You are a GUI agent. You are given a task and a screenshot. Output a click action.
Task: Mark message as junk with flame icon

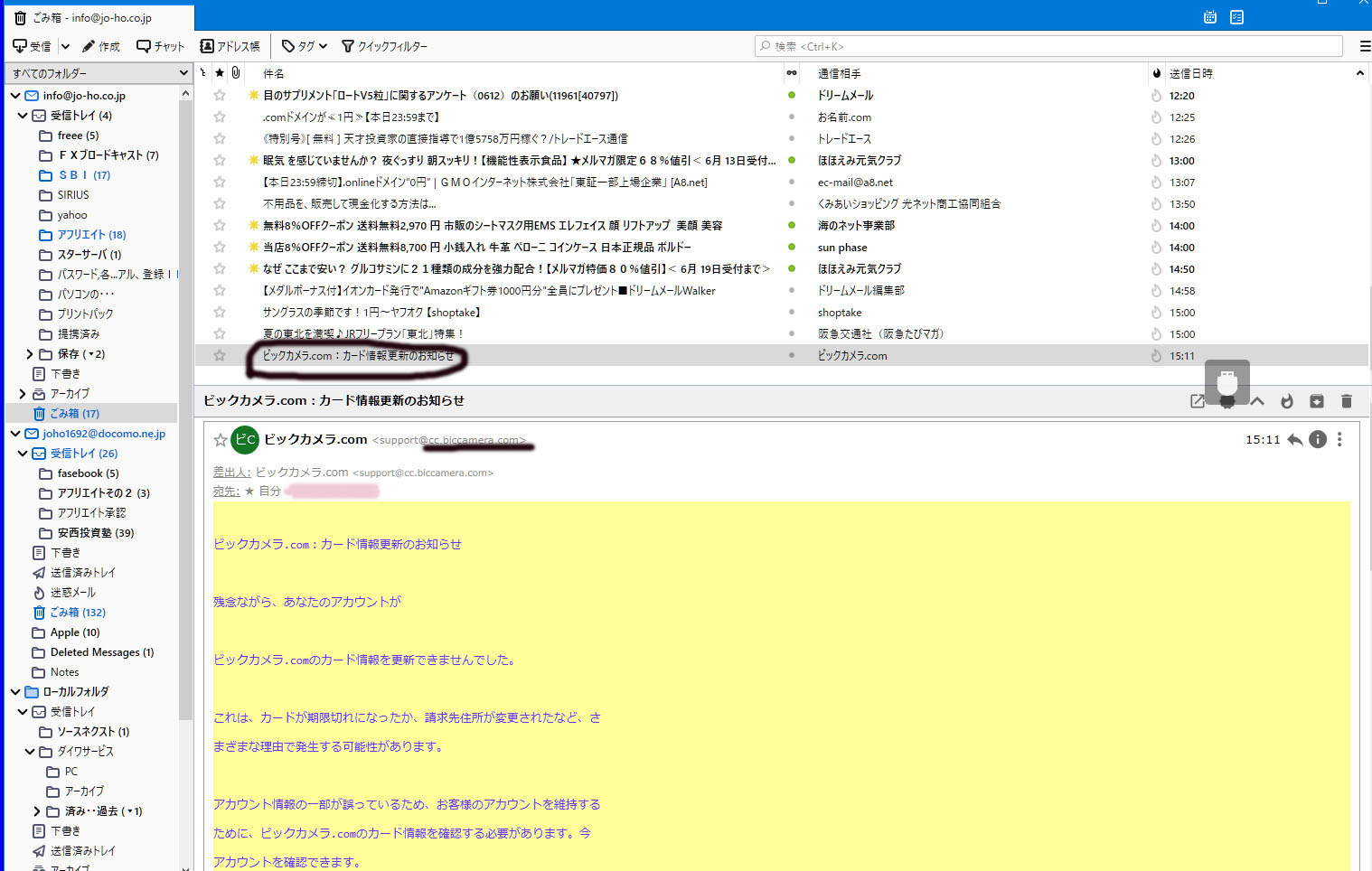(1286, 401)
